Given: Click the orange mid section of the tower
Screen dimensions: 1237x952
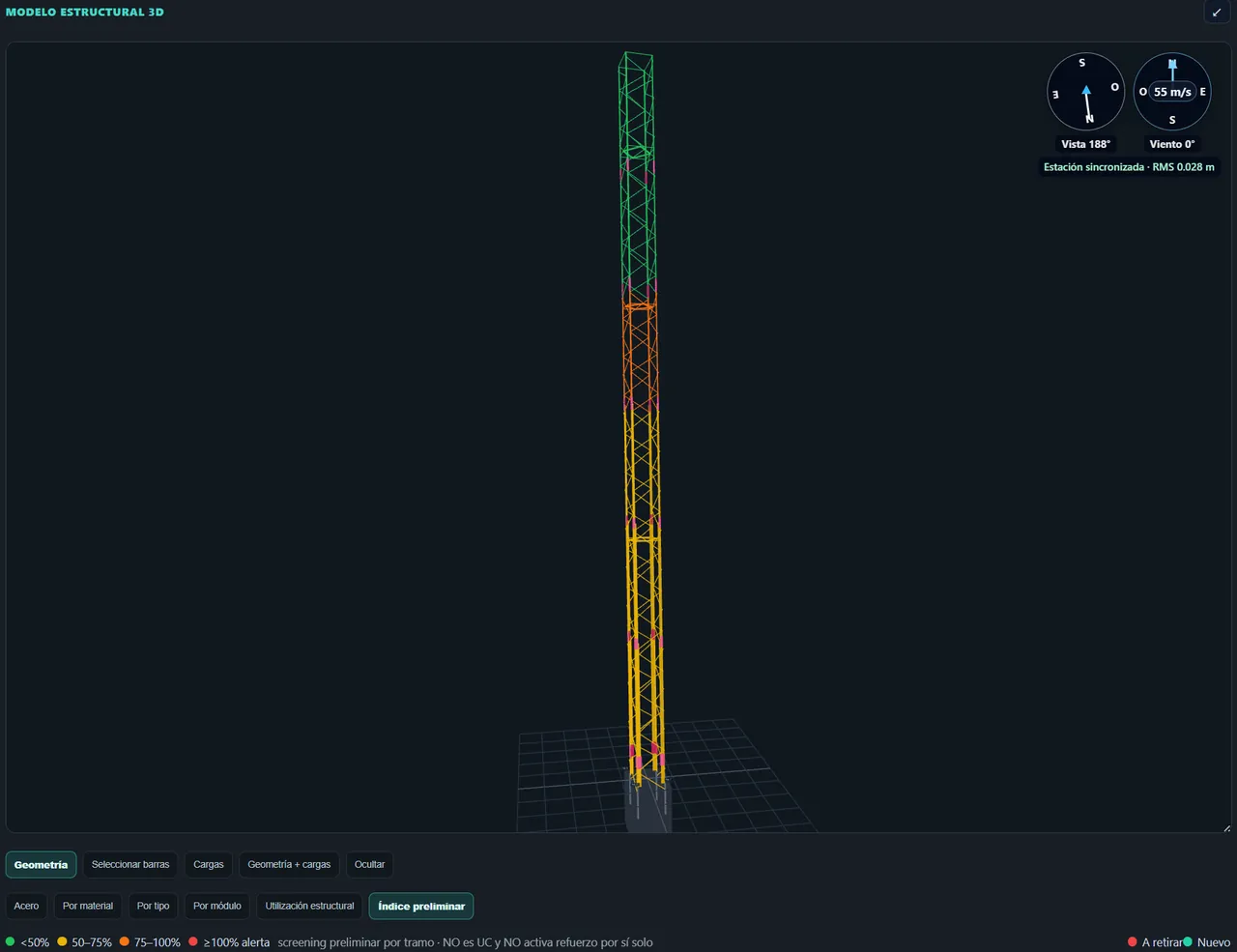Looking at the screenshot, I should (x=640, y=353).
